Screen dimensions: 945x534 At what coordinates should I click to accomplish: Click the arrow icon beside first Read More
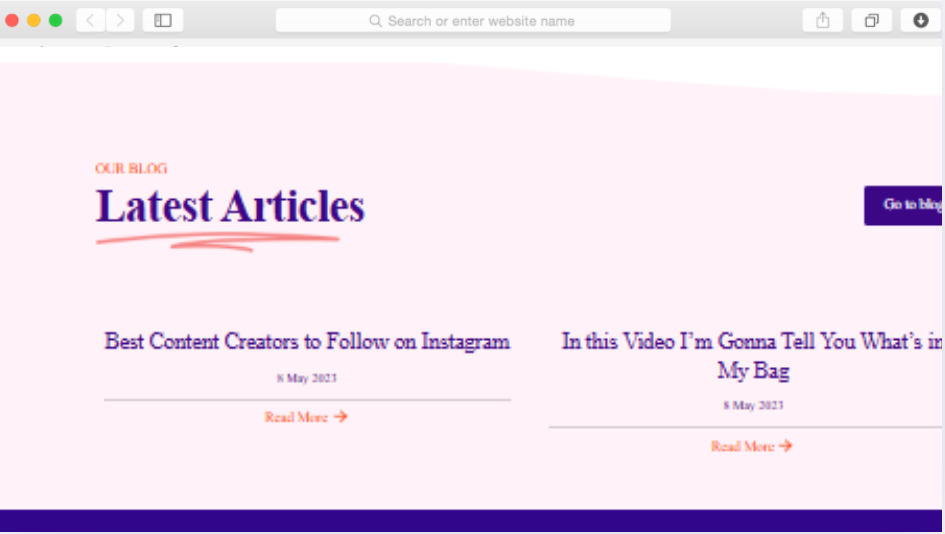point(341,417)
